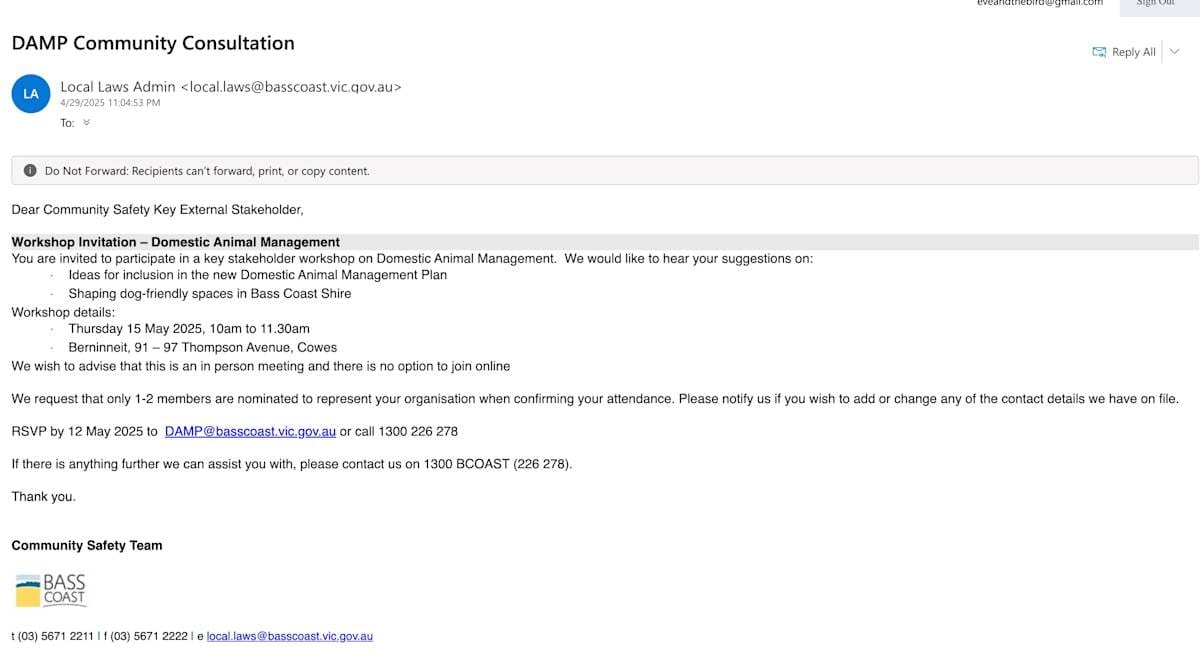Click the Reply All envelope icon

(1099, 52)
